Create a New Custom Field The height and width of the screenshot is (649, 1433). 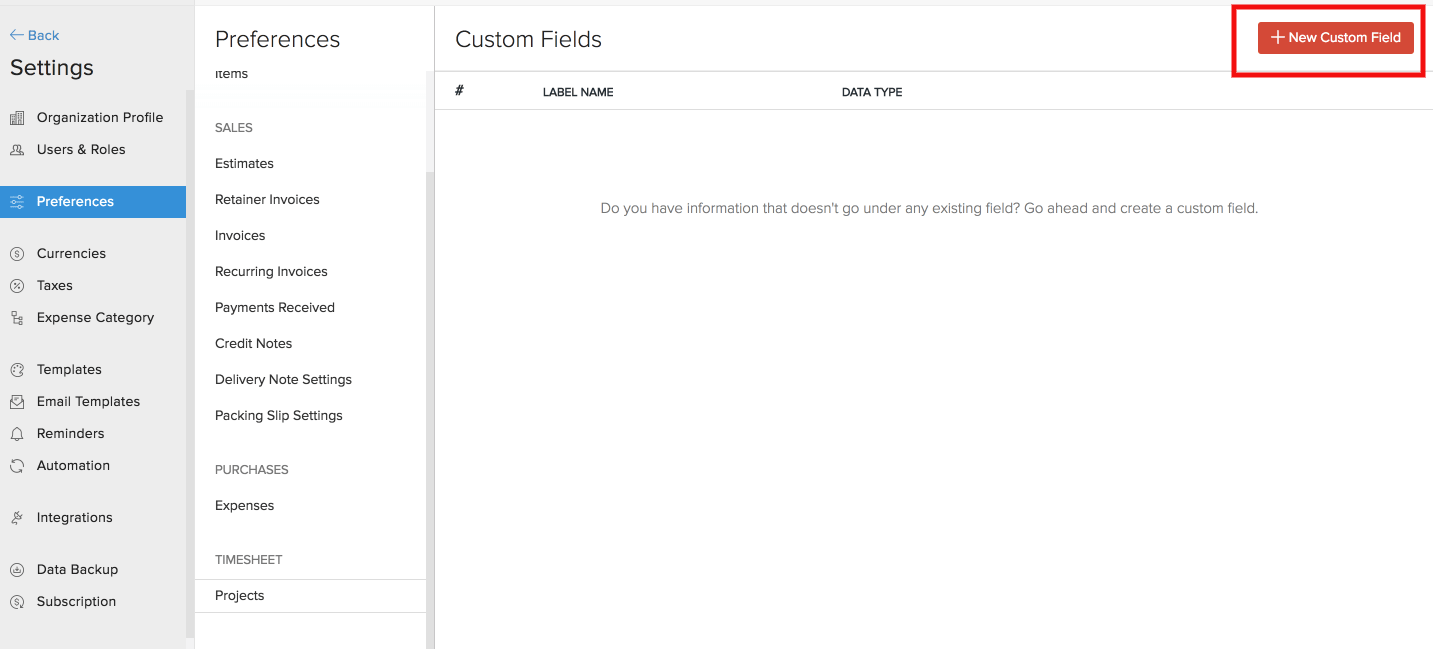[1335, 38]
